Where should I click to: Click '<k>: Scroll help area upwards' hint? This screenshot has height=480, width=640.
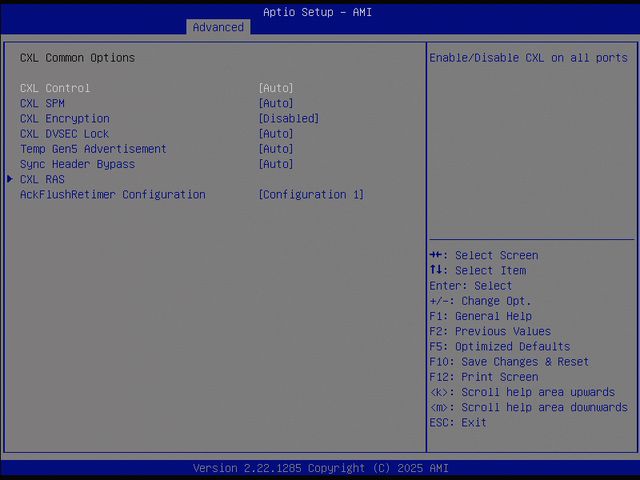point(522,392)
